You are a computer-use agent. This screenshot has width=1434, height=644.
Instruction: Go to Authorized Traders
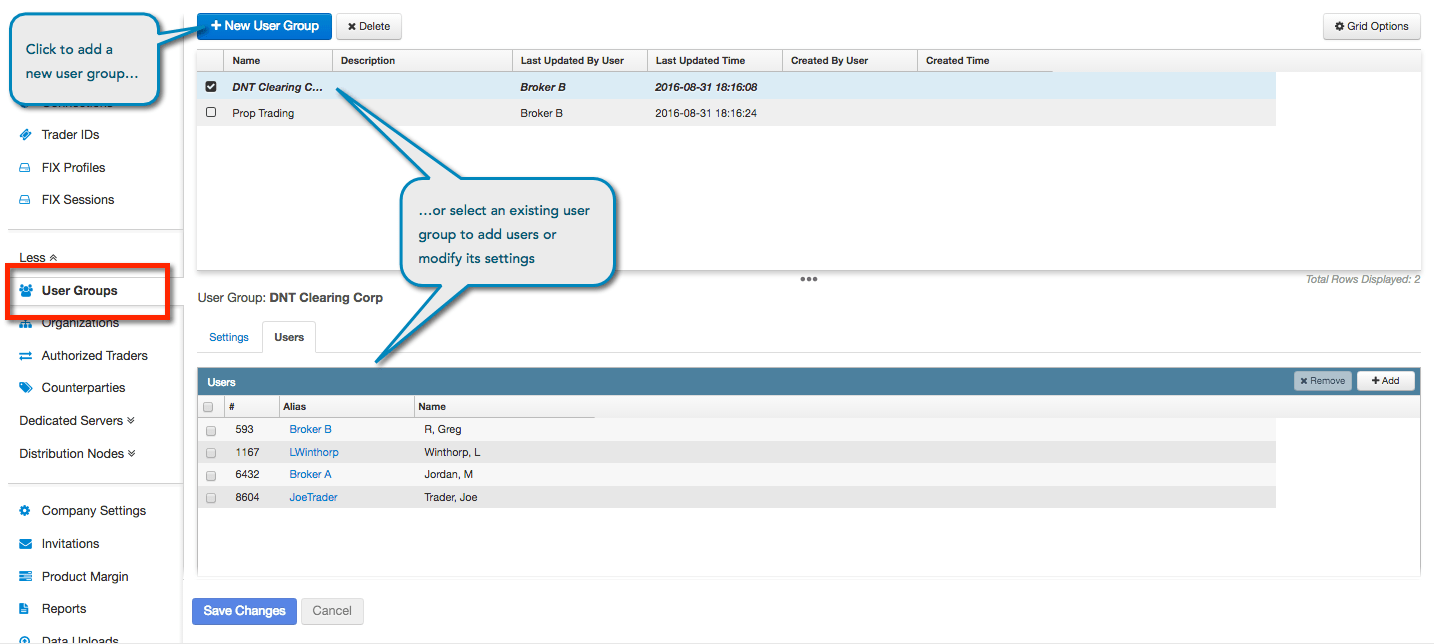(94, 356)
